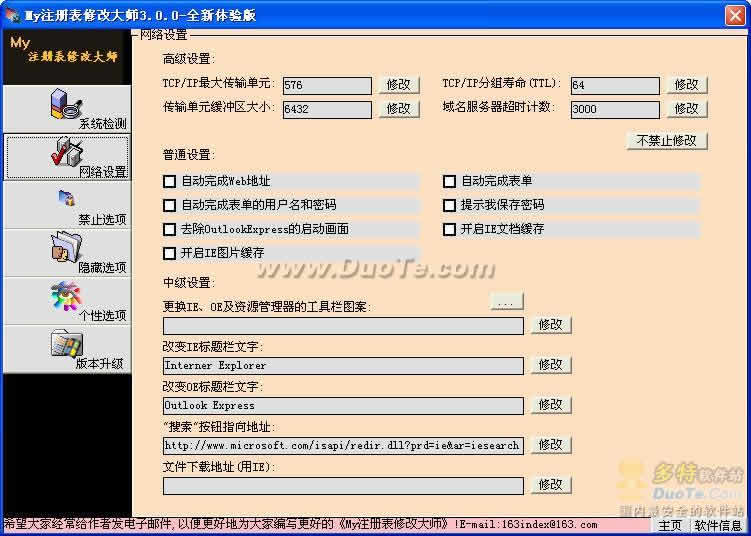Screen dimensions: 751x536
Task: Click the Outlook Express title text field
Action: coord(343,406)
